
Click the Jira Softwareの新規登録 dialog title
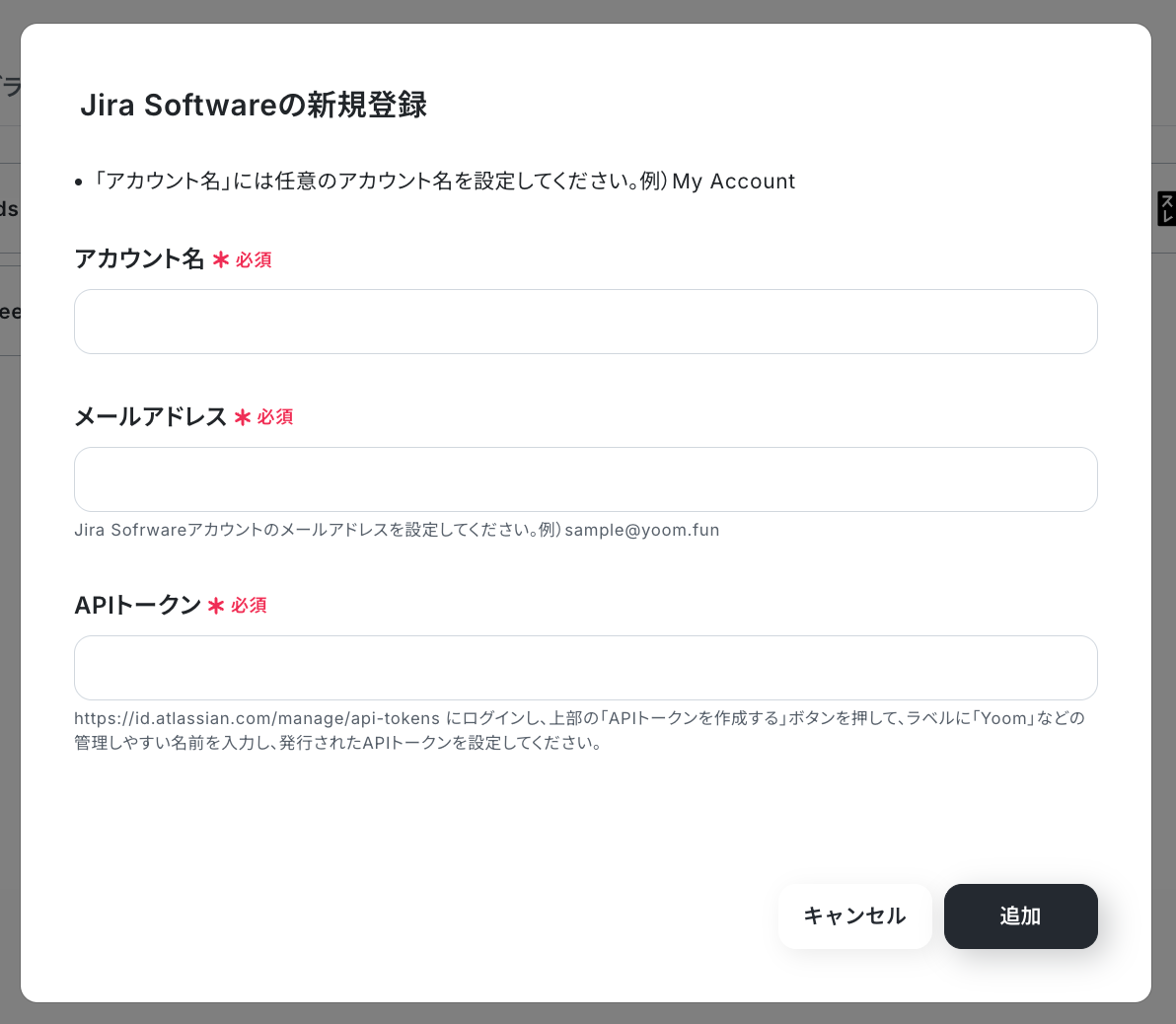coord(254,105)
